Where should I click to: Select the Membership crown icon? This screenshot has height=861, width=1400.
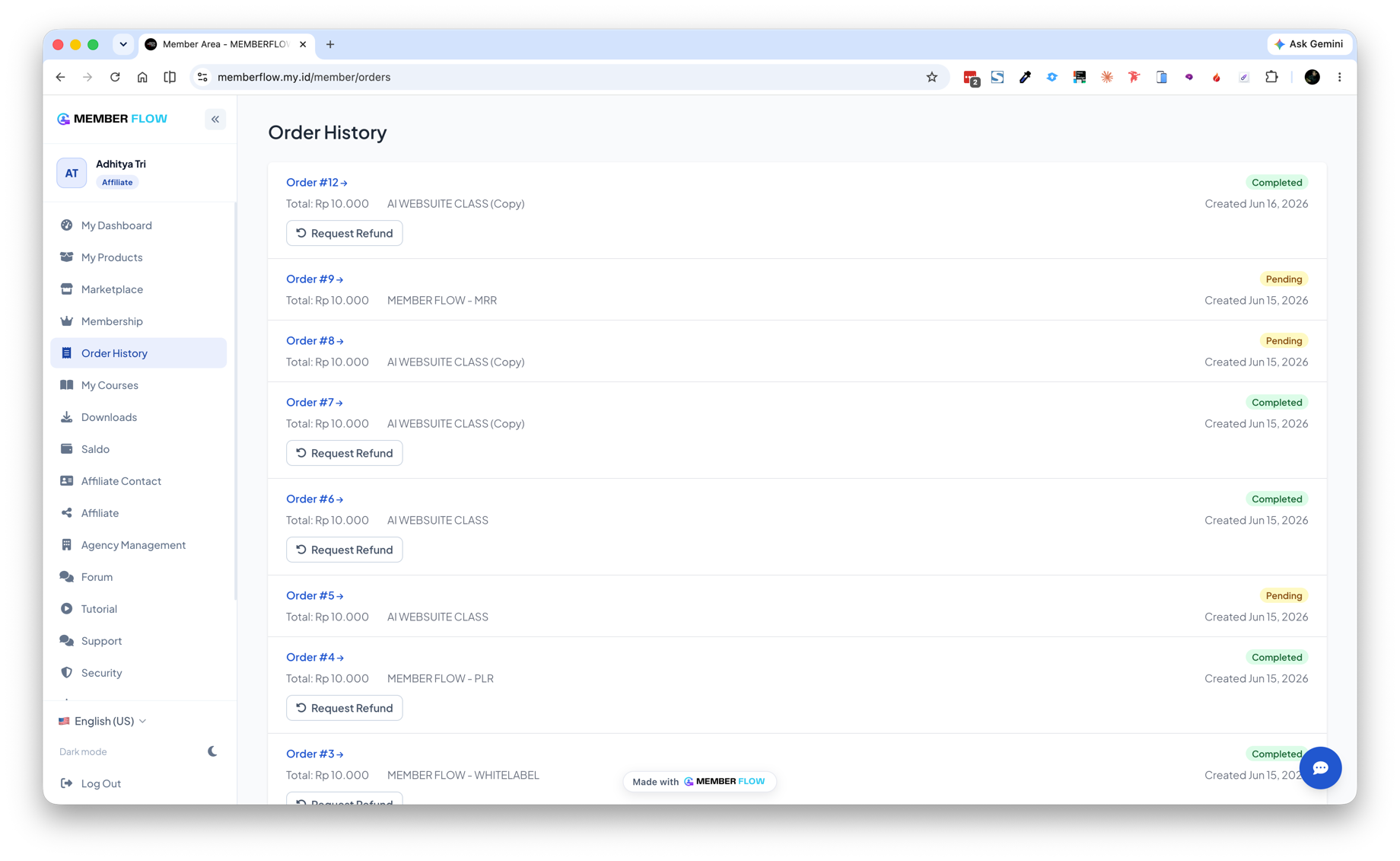[x=67, y=321]
